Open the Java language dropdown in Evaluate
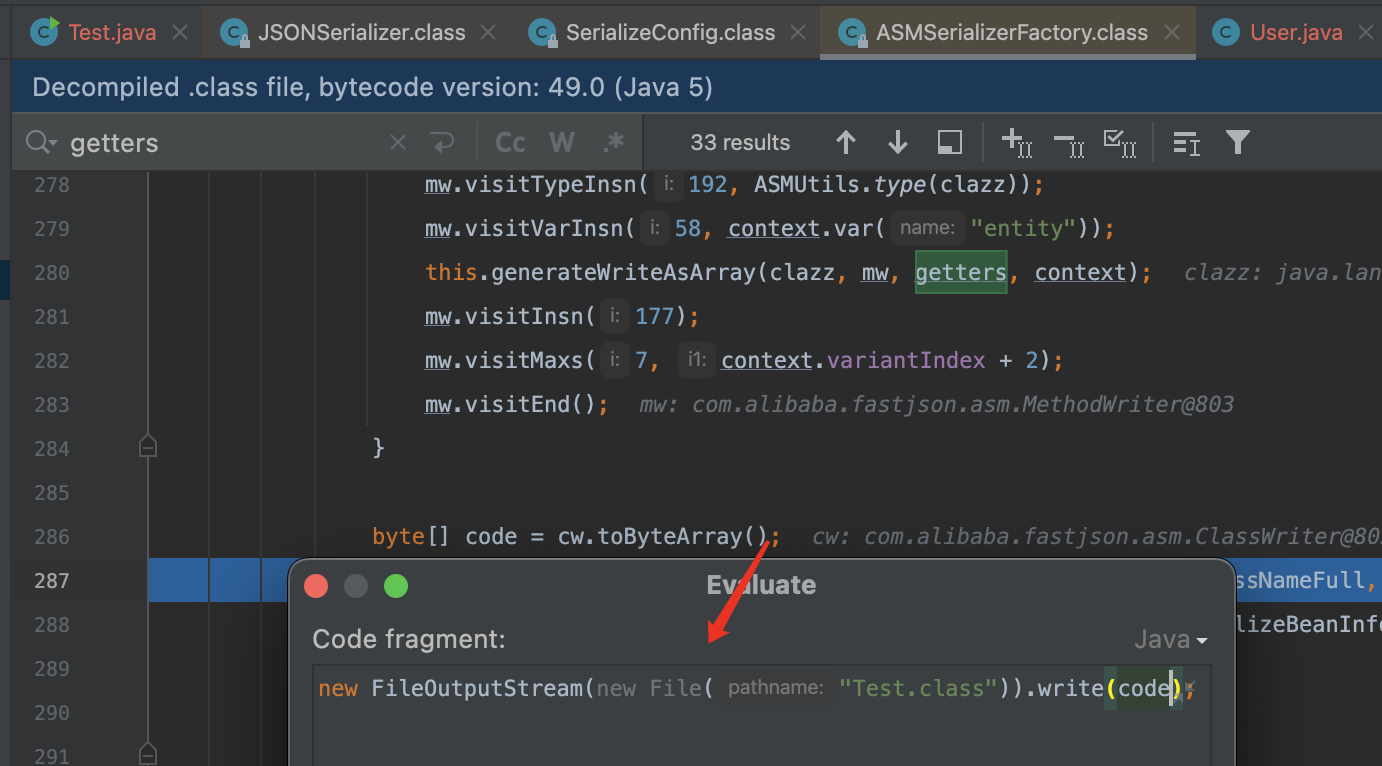 1171,640
